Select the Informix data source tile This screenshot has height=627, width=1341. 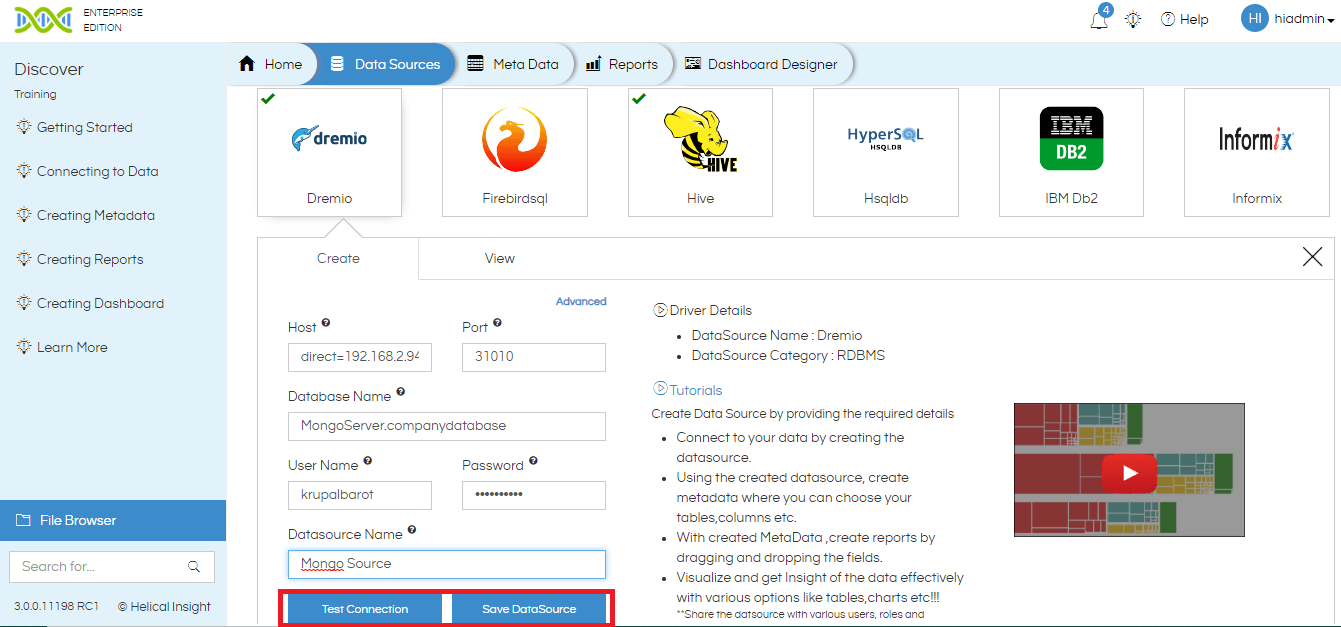(1257, 152)
